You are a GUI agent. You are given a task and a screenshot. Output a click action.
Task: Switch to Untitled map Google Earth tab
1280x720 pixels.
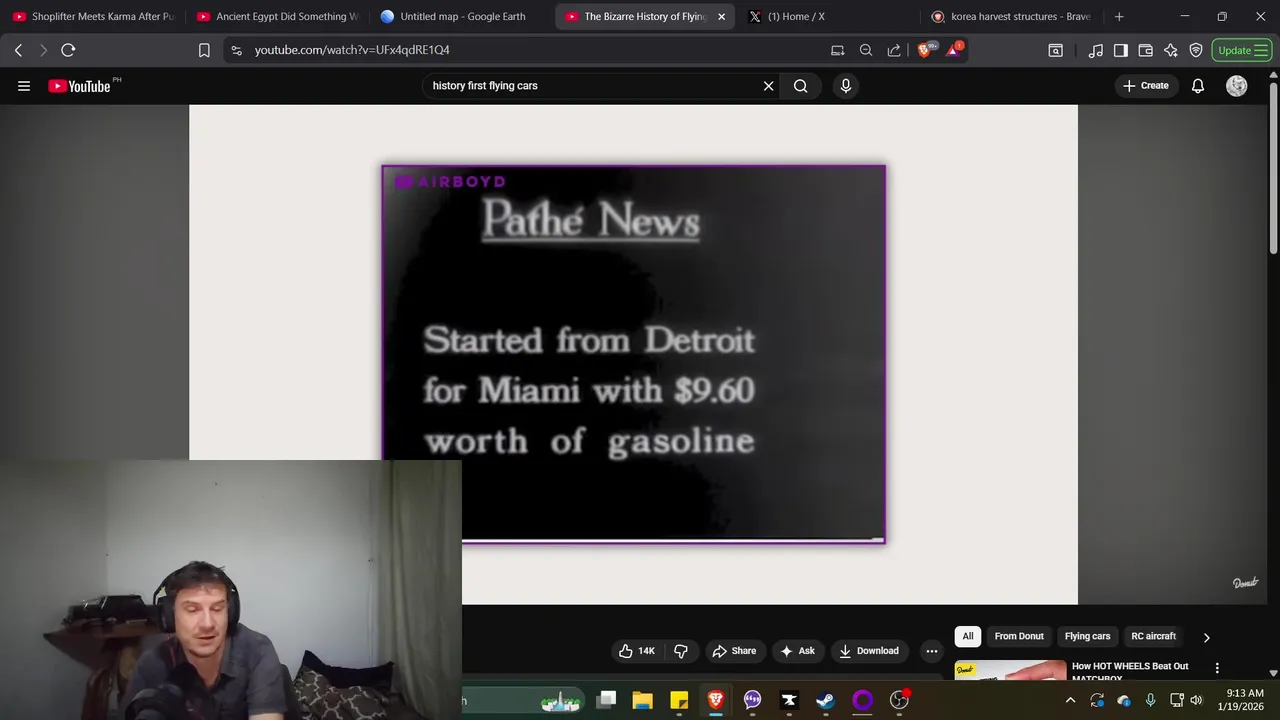point(461,16)
